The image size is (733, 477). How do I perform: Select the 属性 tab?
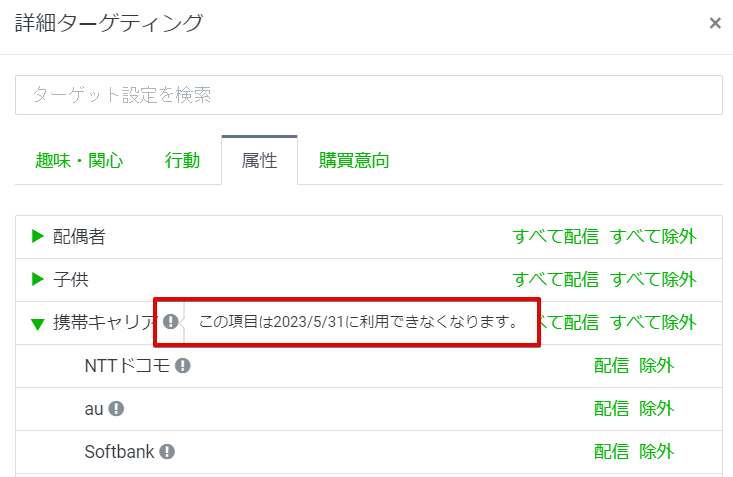[x=259, y=160]
